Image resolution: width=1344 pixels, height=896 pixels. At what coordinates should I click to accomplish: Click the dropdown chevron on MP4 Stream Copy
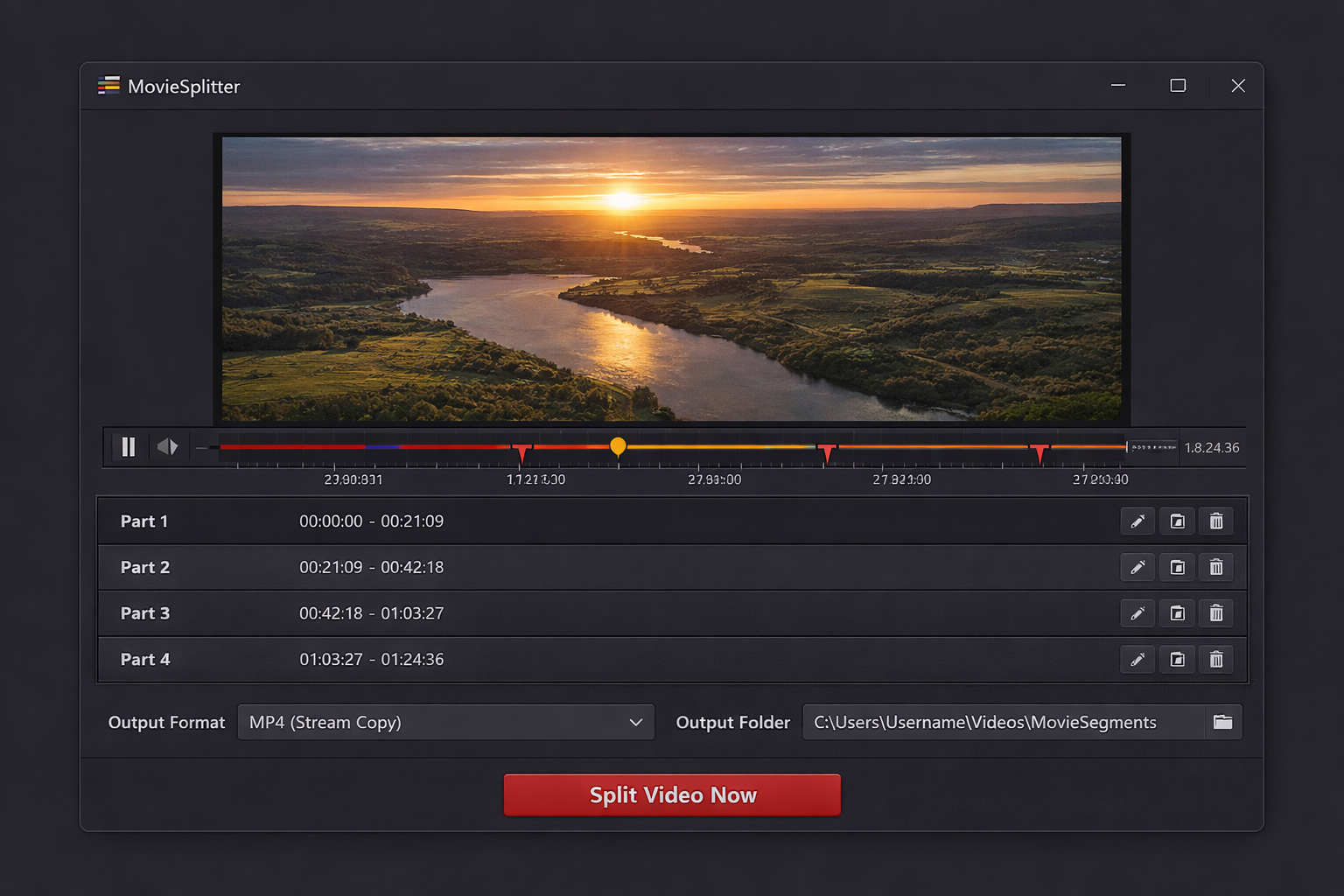coord(636,722)
